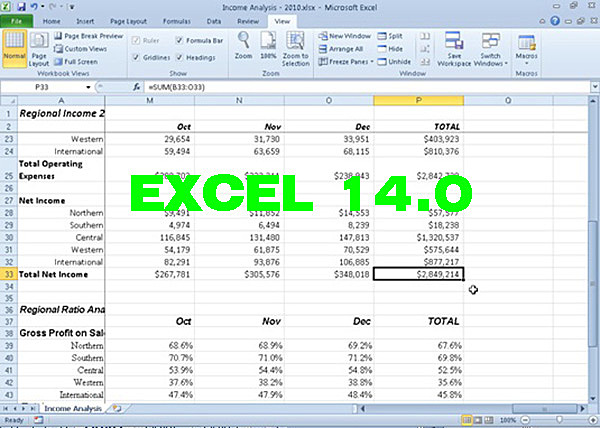Switch to the Home tab
600x428 pixels.
(51, 21)
